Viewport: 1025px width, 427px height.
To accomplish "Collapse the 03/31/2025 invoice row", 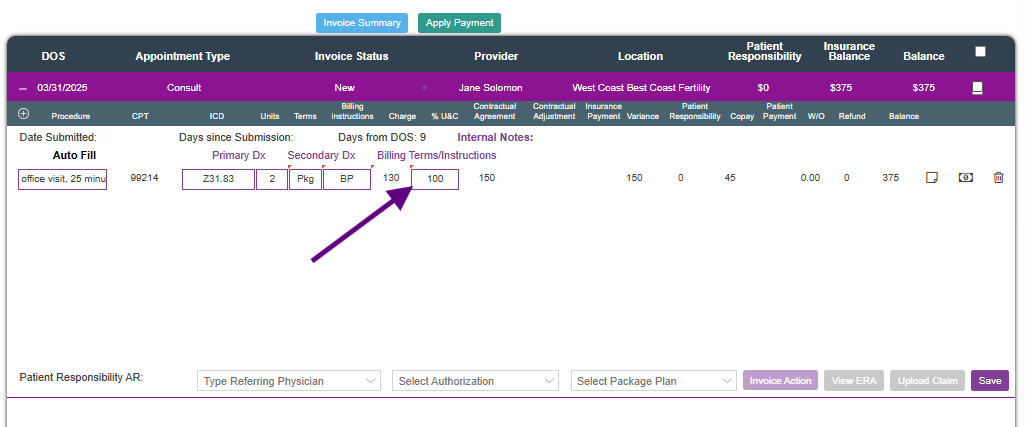I will coord(23,88).
